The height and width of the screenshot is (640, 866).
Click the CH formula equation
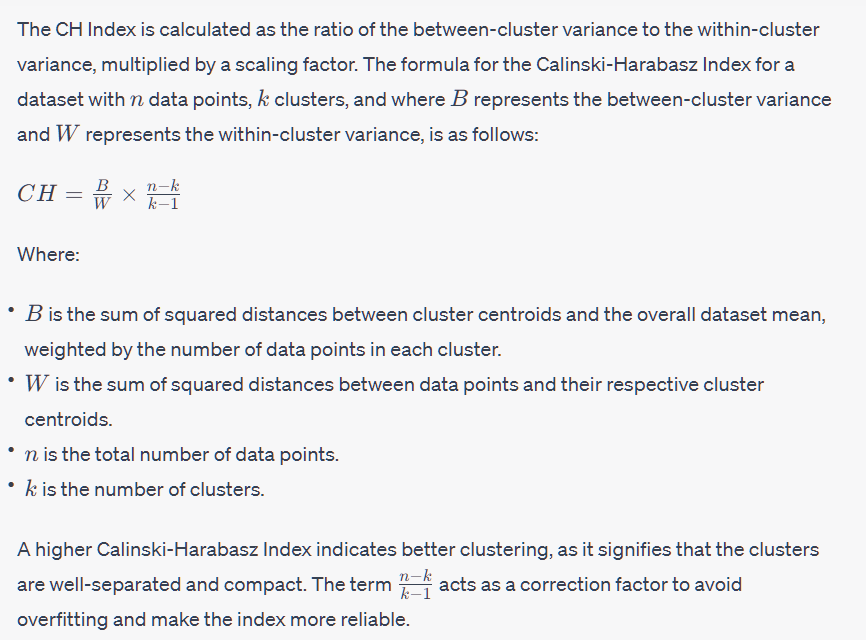point(98,194)
